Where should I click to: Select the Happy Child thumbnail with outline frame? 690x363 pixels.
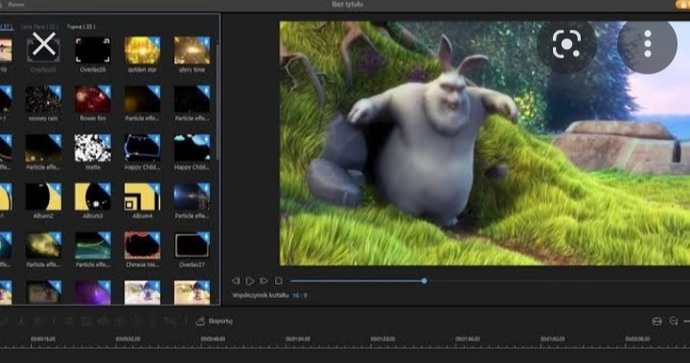click(x=142, y=148)
